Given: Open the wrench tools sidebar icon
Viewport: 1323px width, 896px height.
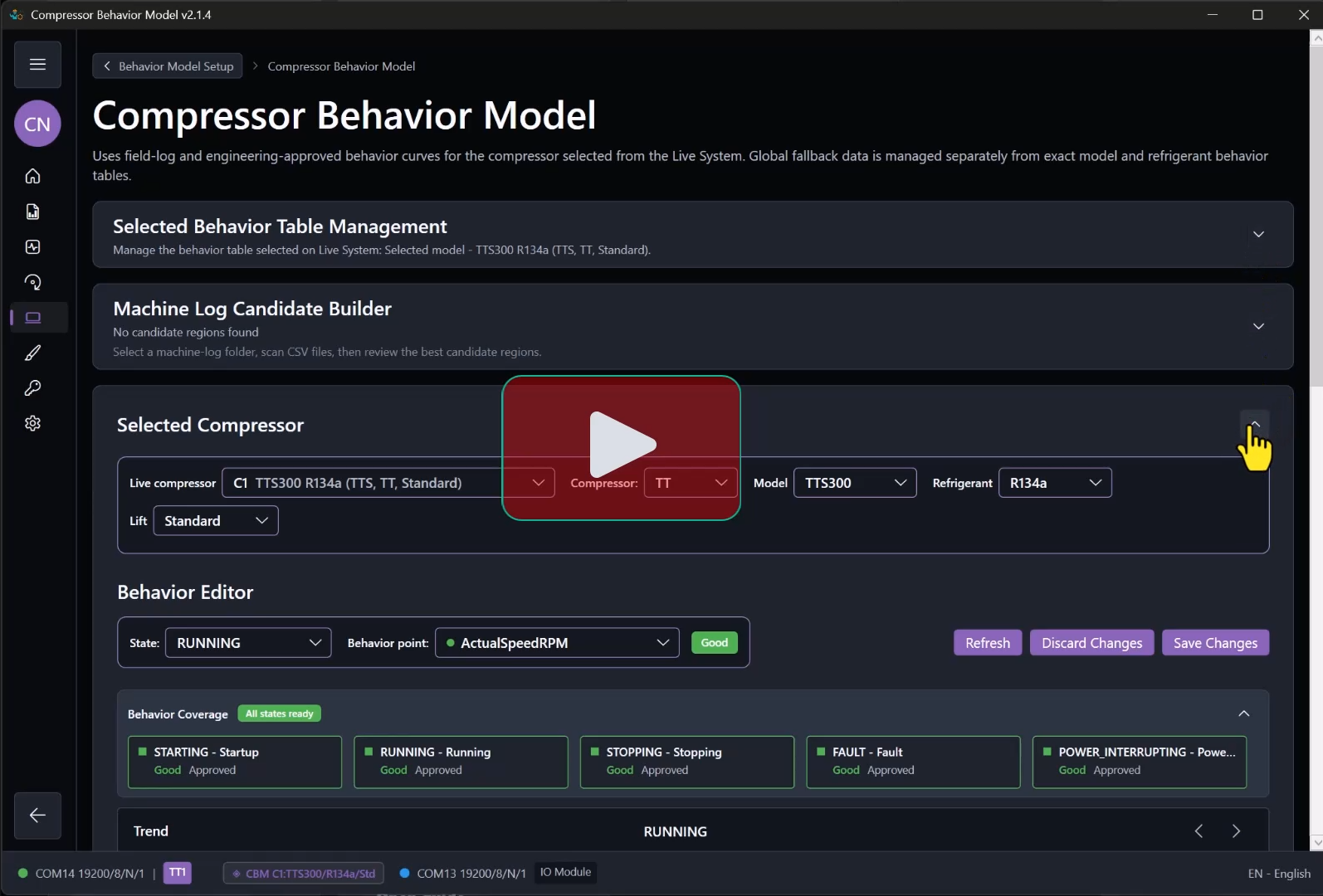Looking at the screenshot, I should [x=33, y=388].
